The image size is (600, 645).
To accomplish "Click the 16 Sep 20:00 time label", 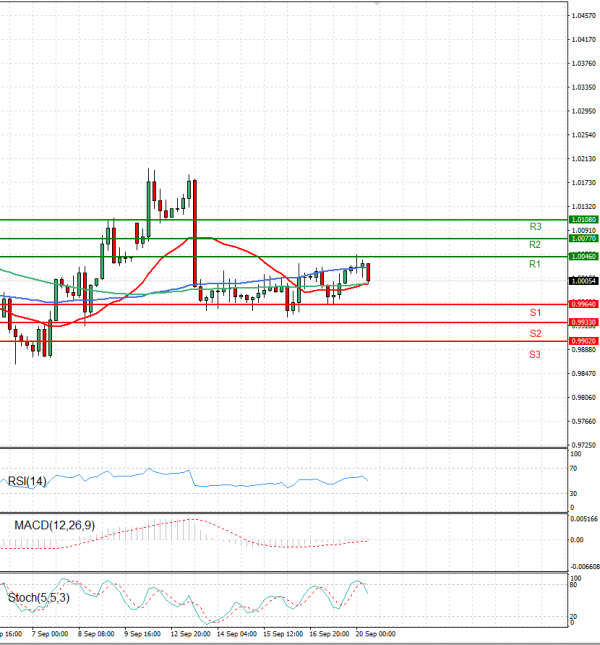I will (x=329, y=634).
